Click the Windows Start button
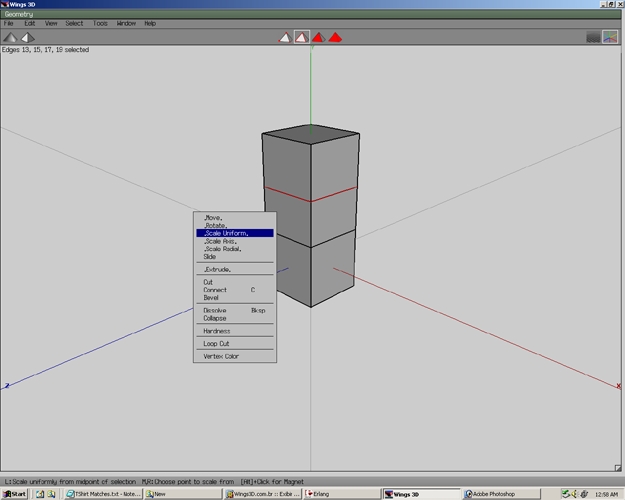Viewport: 625px width, 500px height. click(x=14, y=494)
